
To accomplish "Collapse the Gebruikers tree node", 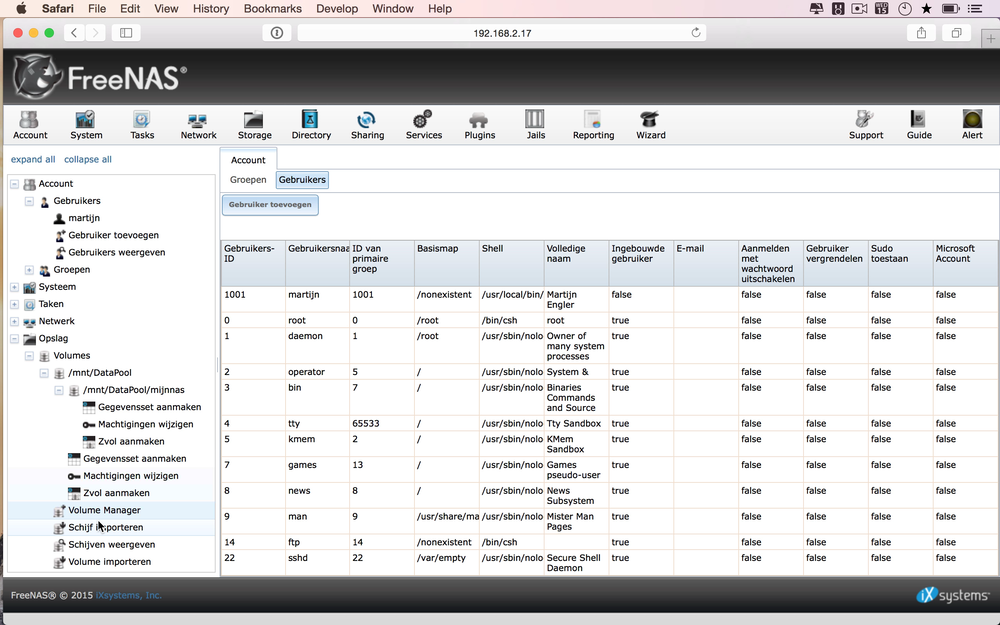I will [29, 201].
